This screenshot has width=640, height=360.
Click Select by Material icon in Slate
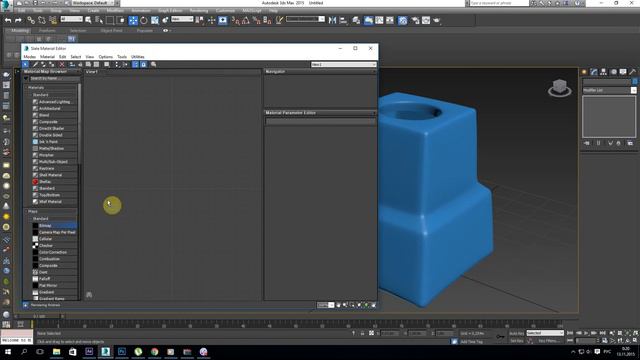click(x=153, y=64)
